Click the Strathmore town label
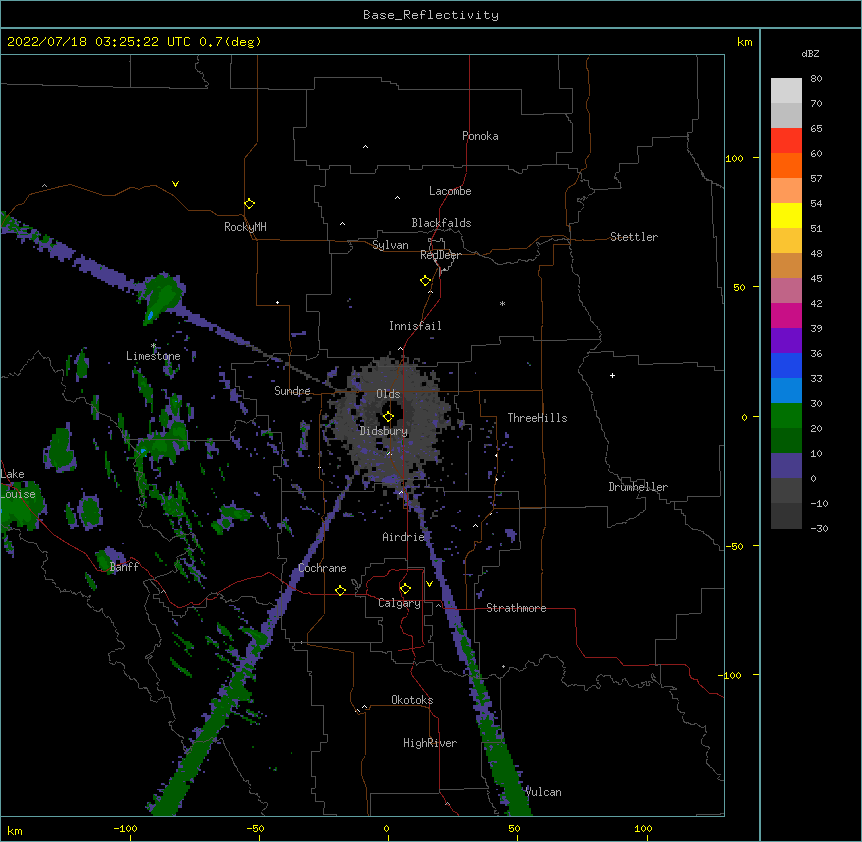This screenshot has width=862, height=842. (x=516, y=608)
